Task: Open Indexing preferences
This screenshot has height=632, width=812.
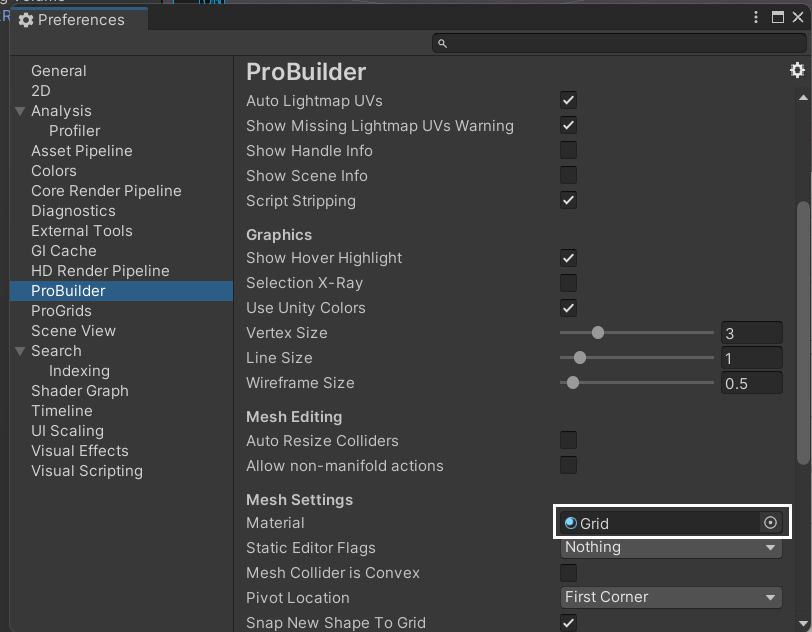Action: pyautogui.click(x=79, y=371)
